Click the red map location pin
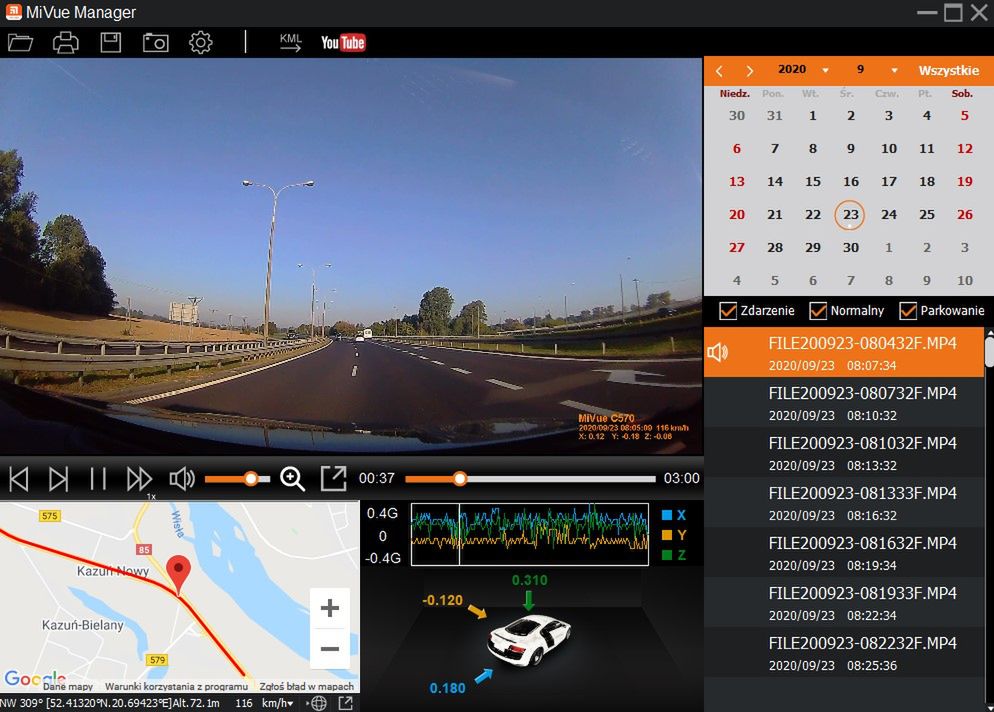Image resolution: width=994 pixels, height=712 pixels. [x=178, y=574]
